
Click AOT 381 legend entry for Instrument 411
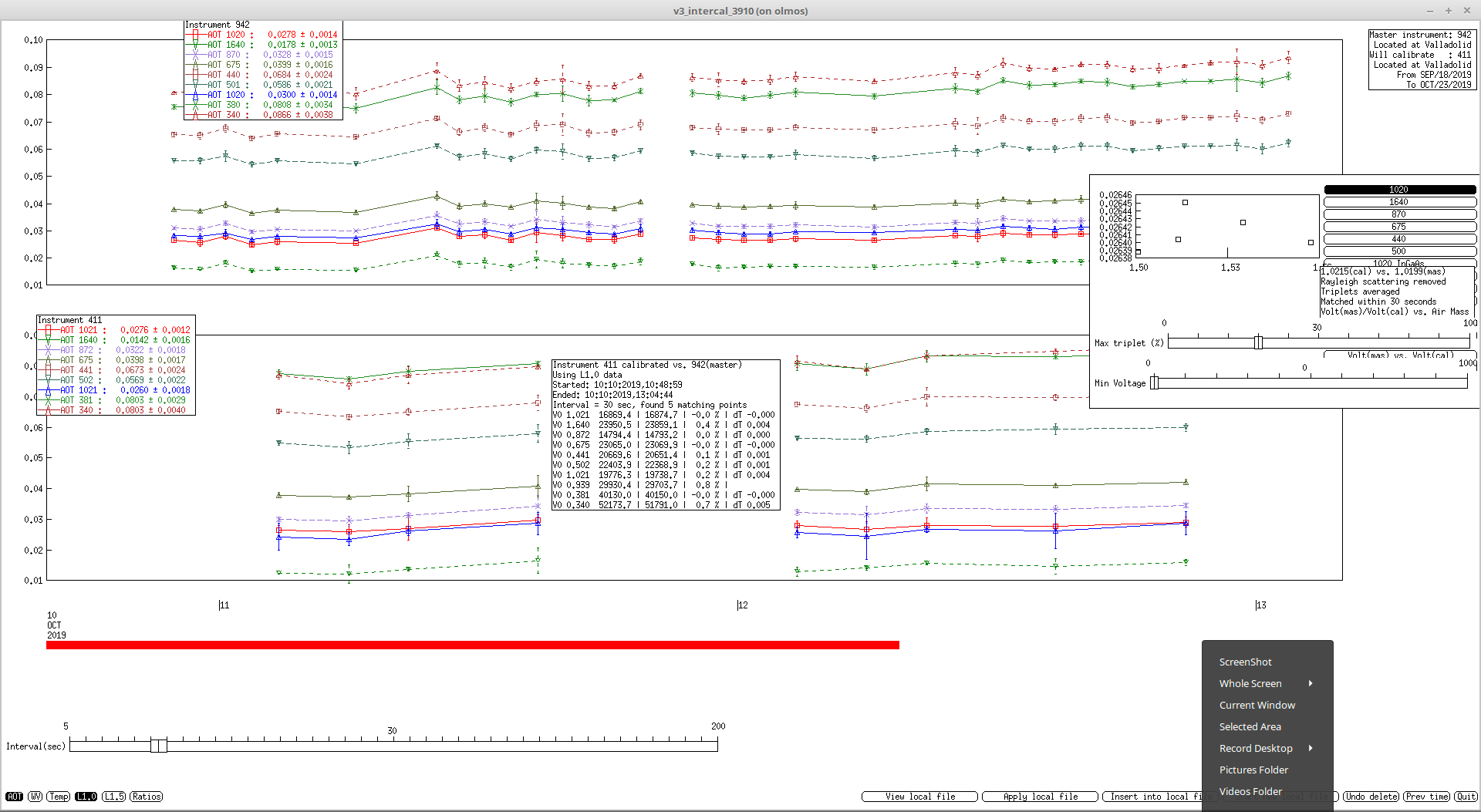[115, 400]
